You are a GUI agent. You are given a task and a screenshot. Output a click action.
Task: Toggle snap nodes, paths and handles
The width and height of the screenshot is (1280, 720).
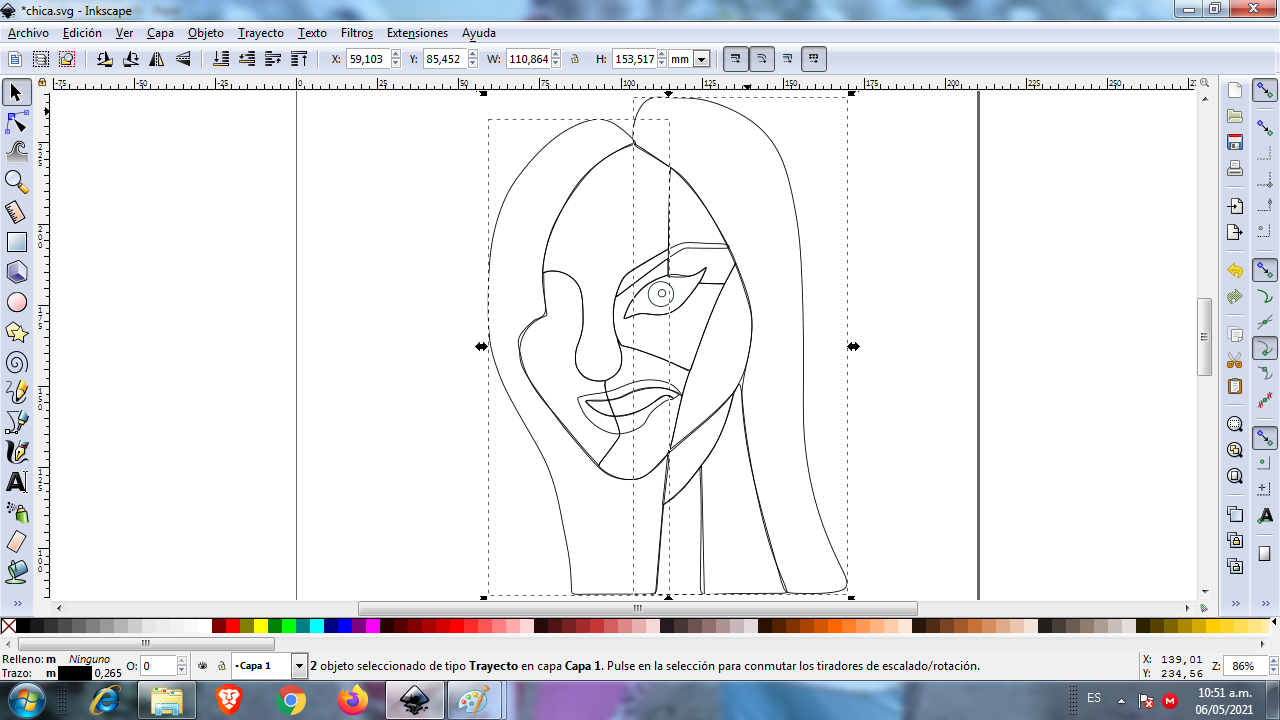(1265, 271)
